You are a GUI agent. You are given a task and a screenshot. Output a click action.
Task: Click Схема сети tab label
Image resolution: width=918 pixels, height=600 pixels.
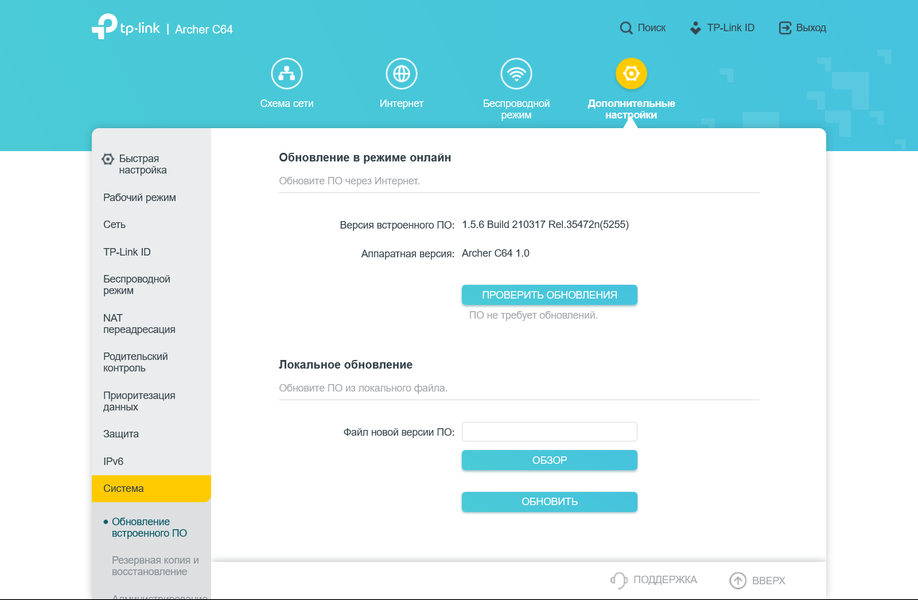(x=287, y=104)
